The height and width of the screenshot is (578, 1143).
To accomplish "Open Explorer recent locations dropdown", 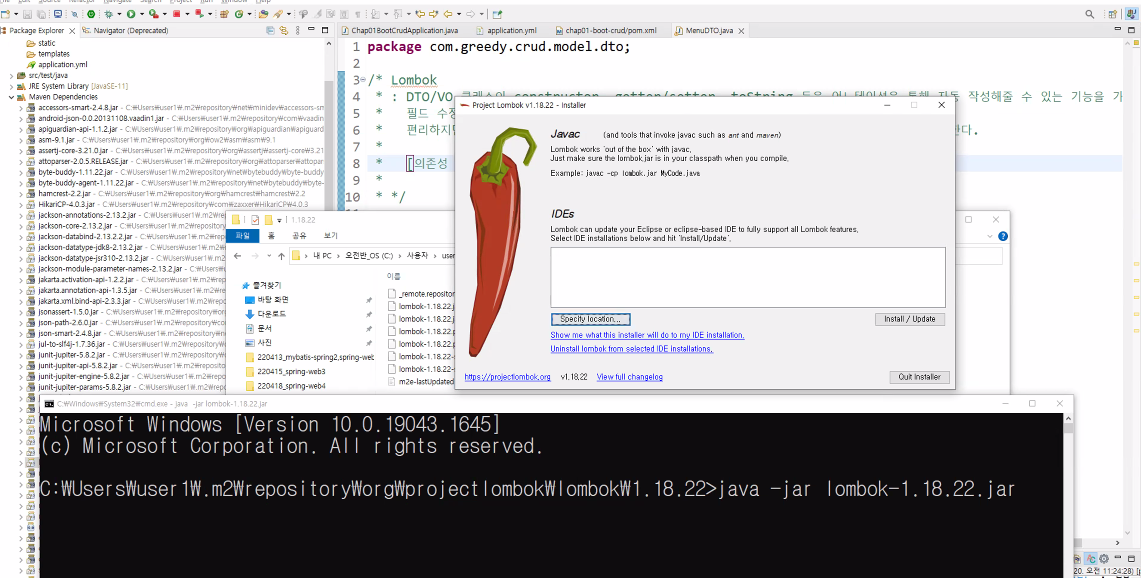I will [269, 256].
